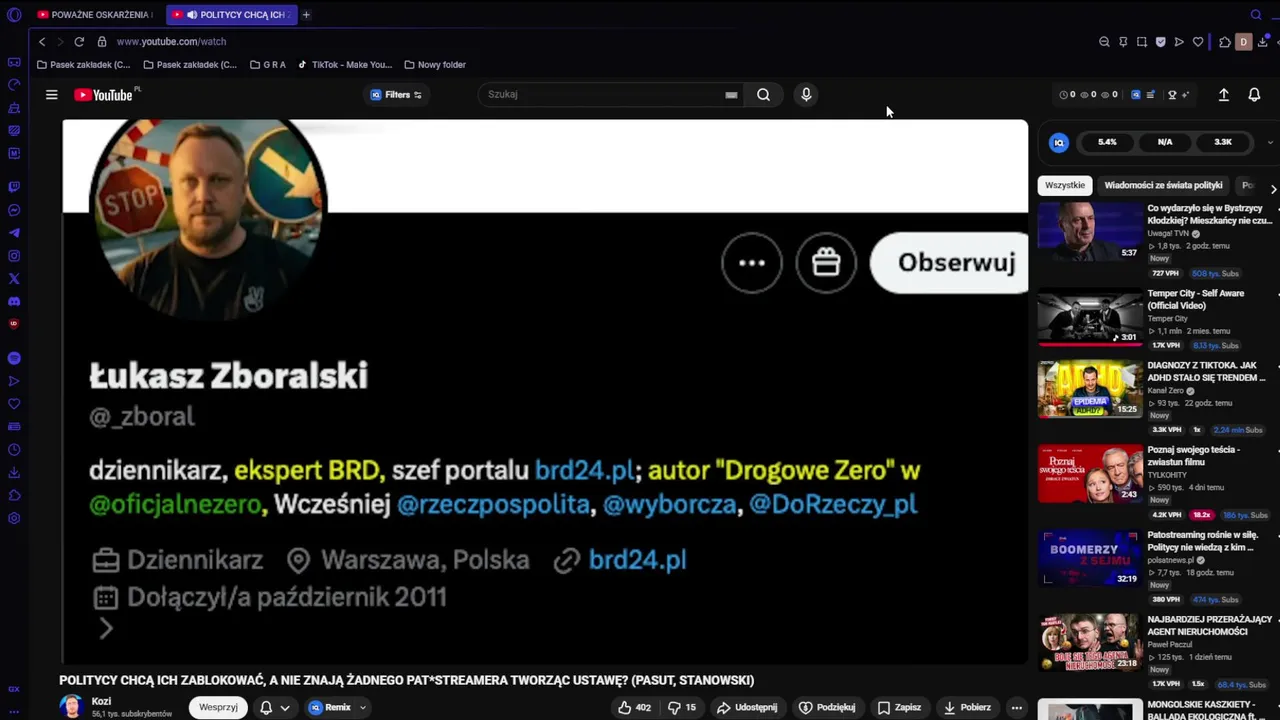Open TikTok - Make You bookmark
The height and width of the screenshot is (720, 1280).
[x=344, y=65]
